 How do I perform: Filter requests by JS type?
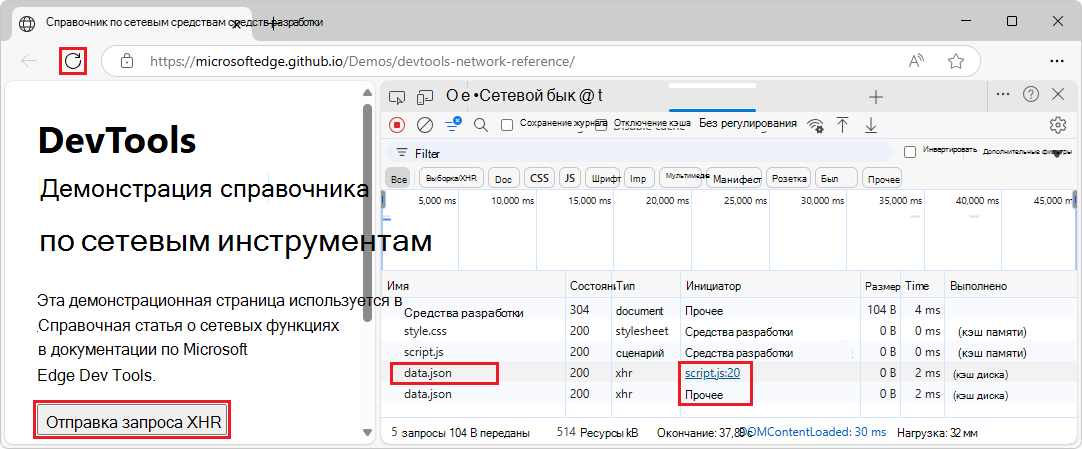[569, 178]
